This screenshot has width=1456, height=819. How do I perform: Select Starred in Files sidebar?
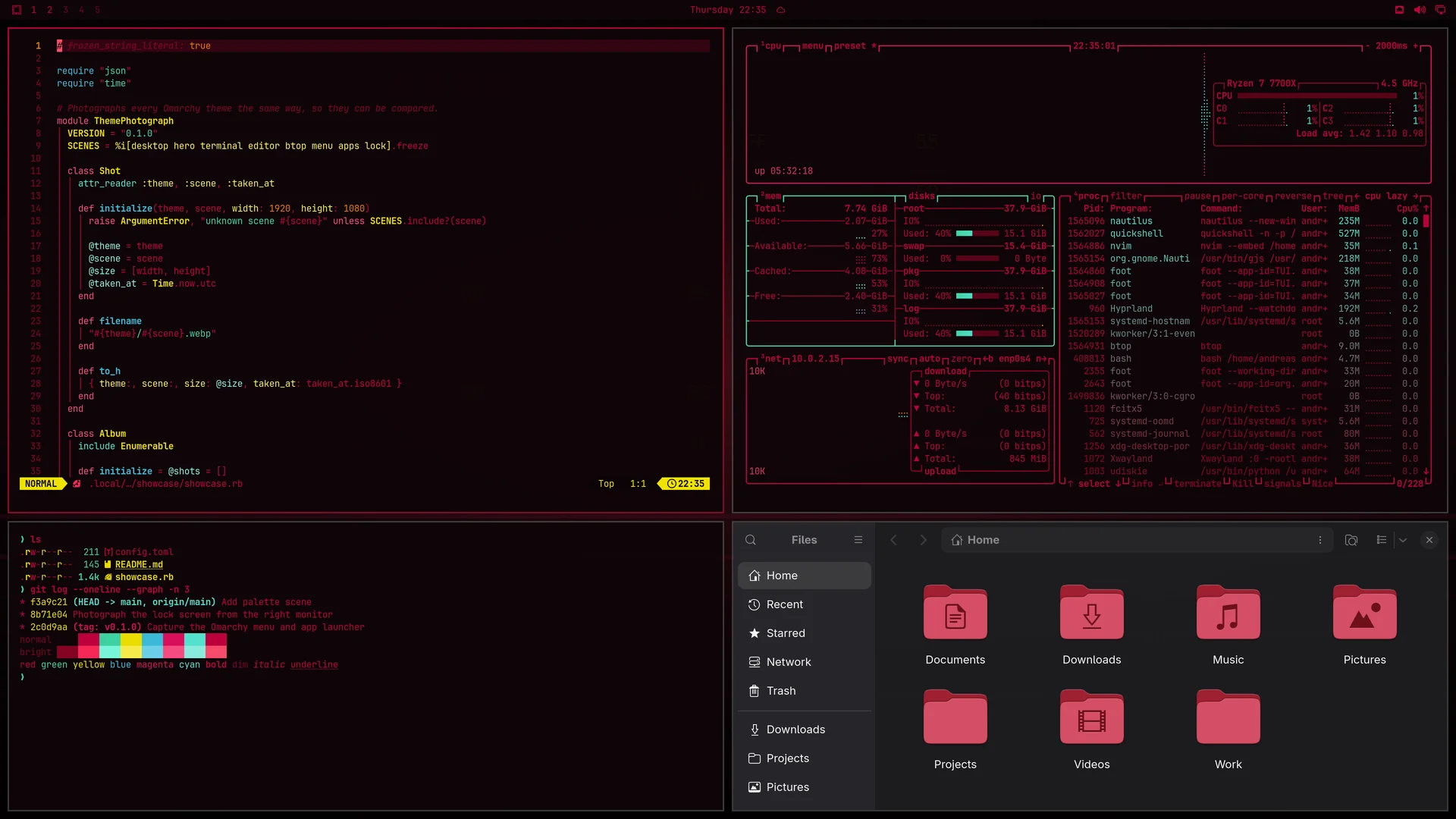[805, 633]
